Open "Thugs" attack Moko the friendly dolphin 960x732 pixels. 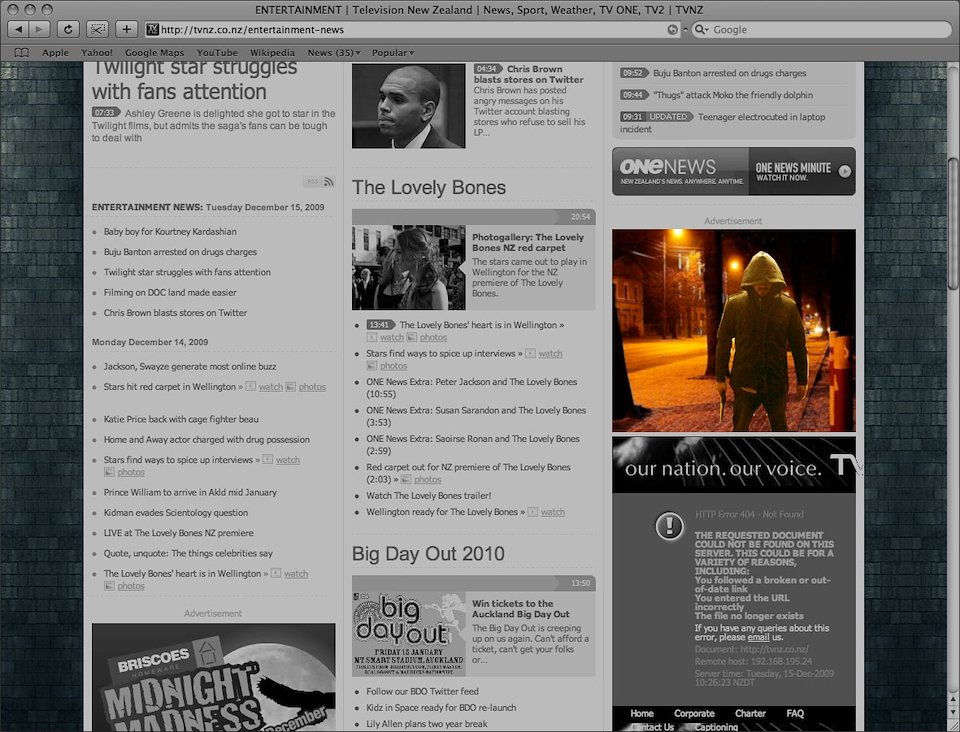(733, 95)
